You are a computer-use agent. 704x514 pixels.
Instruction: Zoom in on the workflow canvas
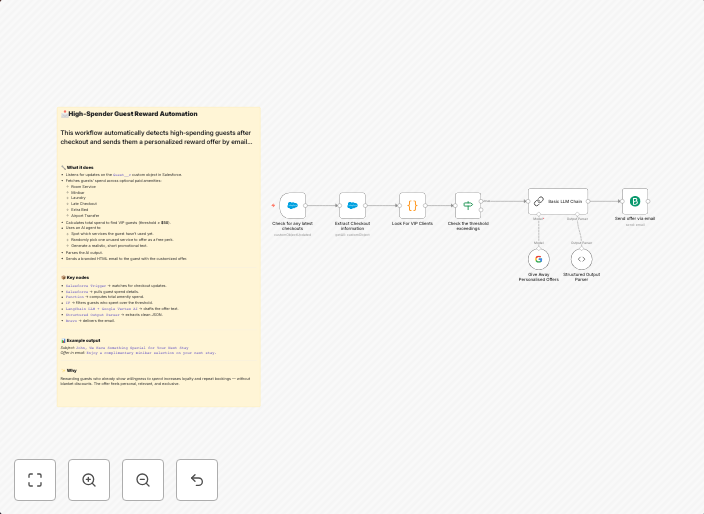[x=89, y=480]
